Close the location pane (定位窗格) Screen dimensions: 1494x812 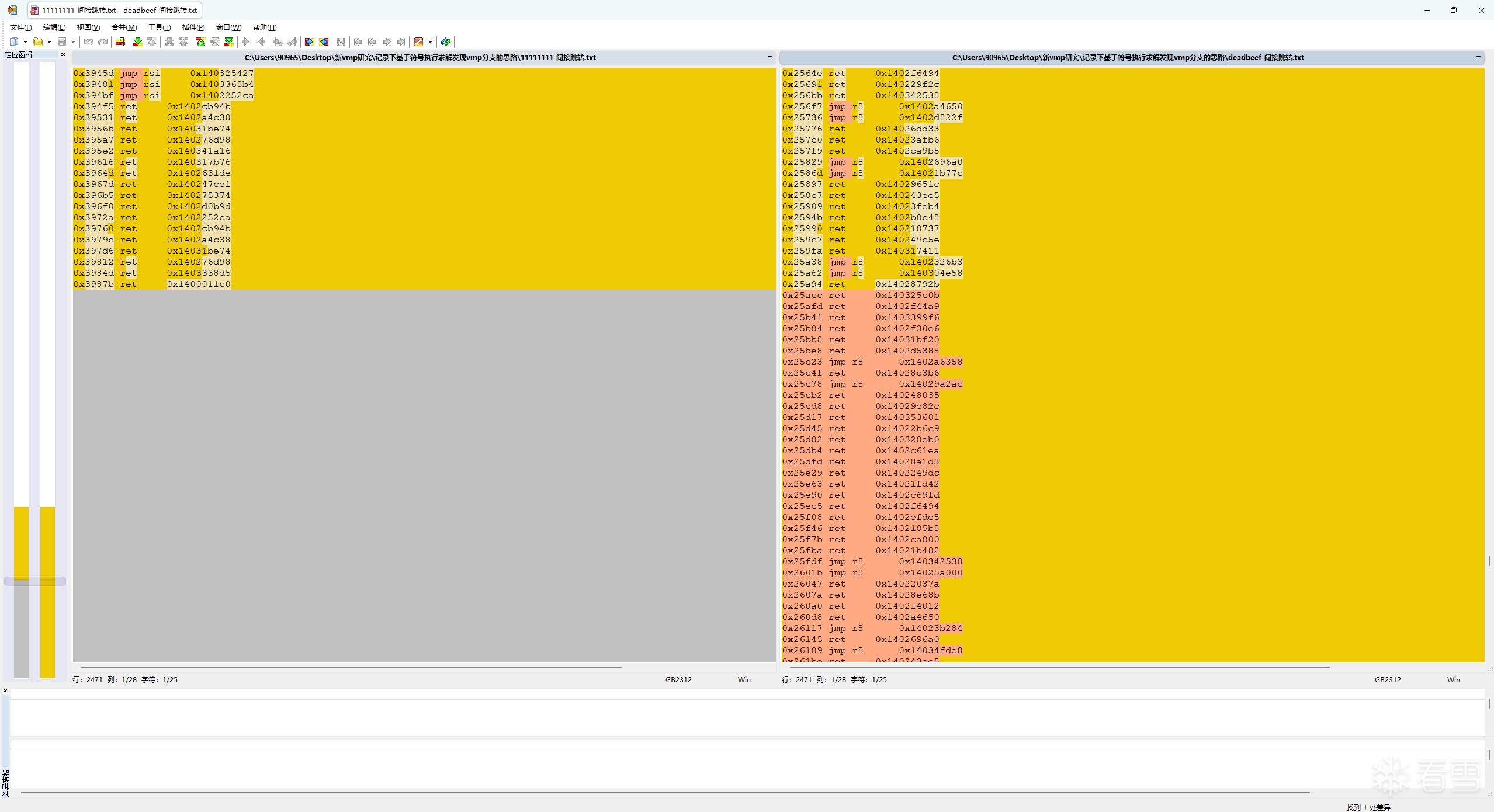[63, 55]
